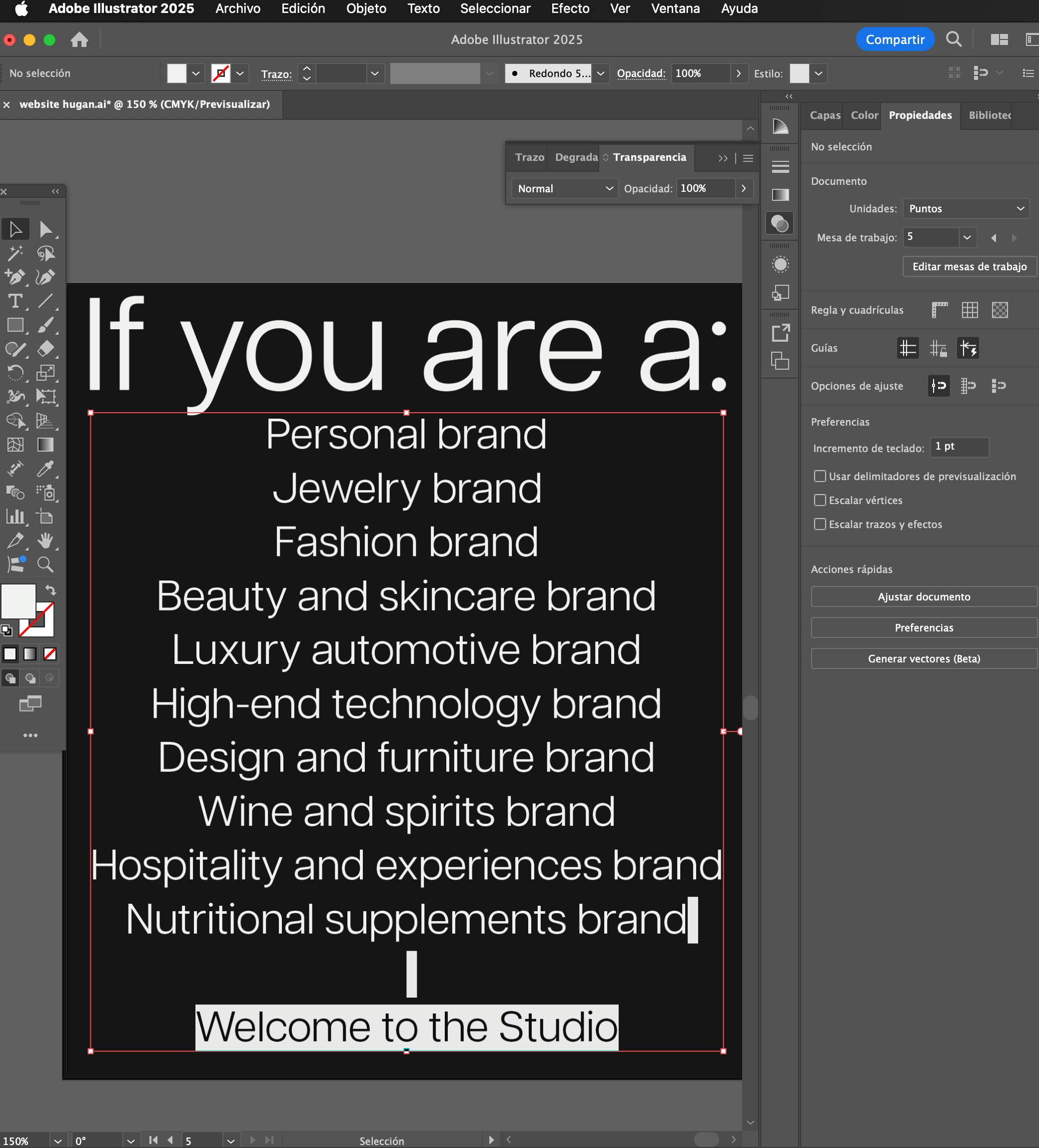Image resolution: width=1039 pixels, height=1148 pixels.
Task: Click Editar mesas de trabajo button
Action: tap(969, 266)
